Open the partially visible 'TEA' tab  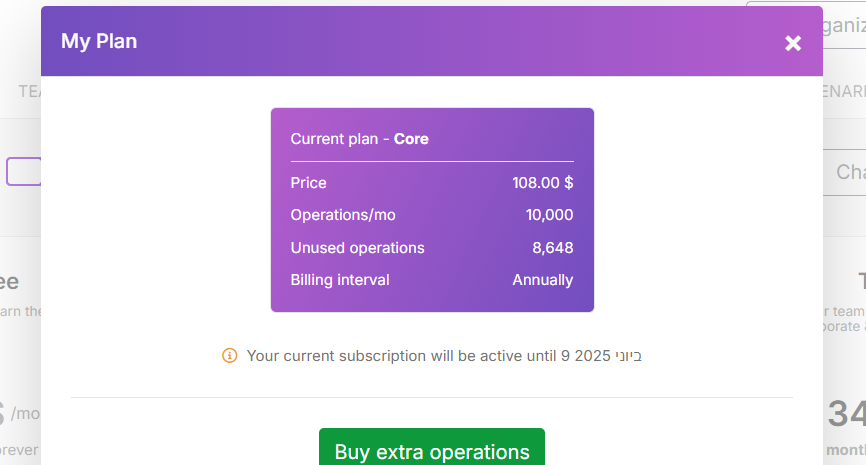coord(29,91)
